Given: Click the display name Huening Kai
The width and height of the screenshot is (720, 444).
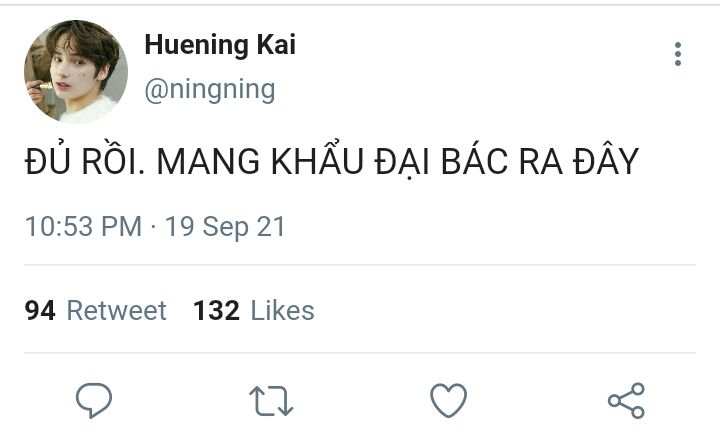Looking at the screenshot, I should click(220, 45).
